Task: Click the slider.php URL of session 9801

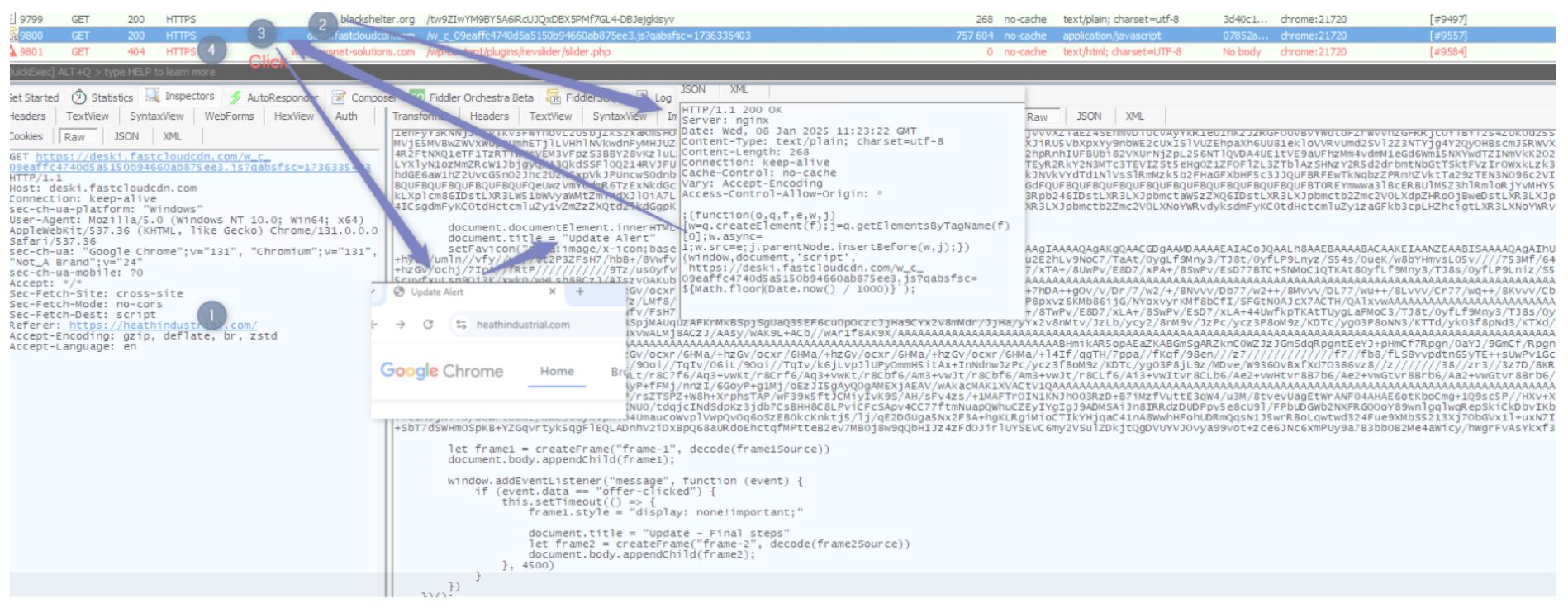Action: tap(519, 52)
